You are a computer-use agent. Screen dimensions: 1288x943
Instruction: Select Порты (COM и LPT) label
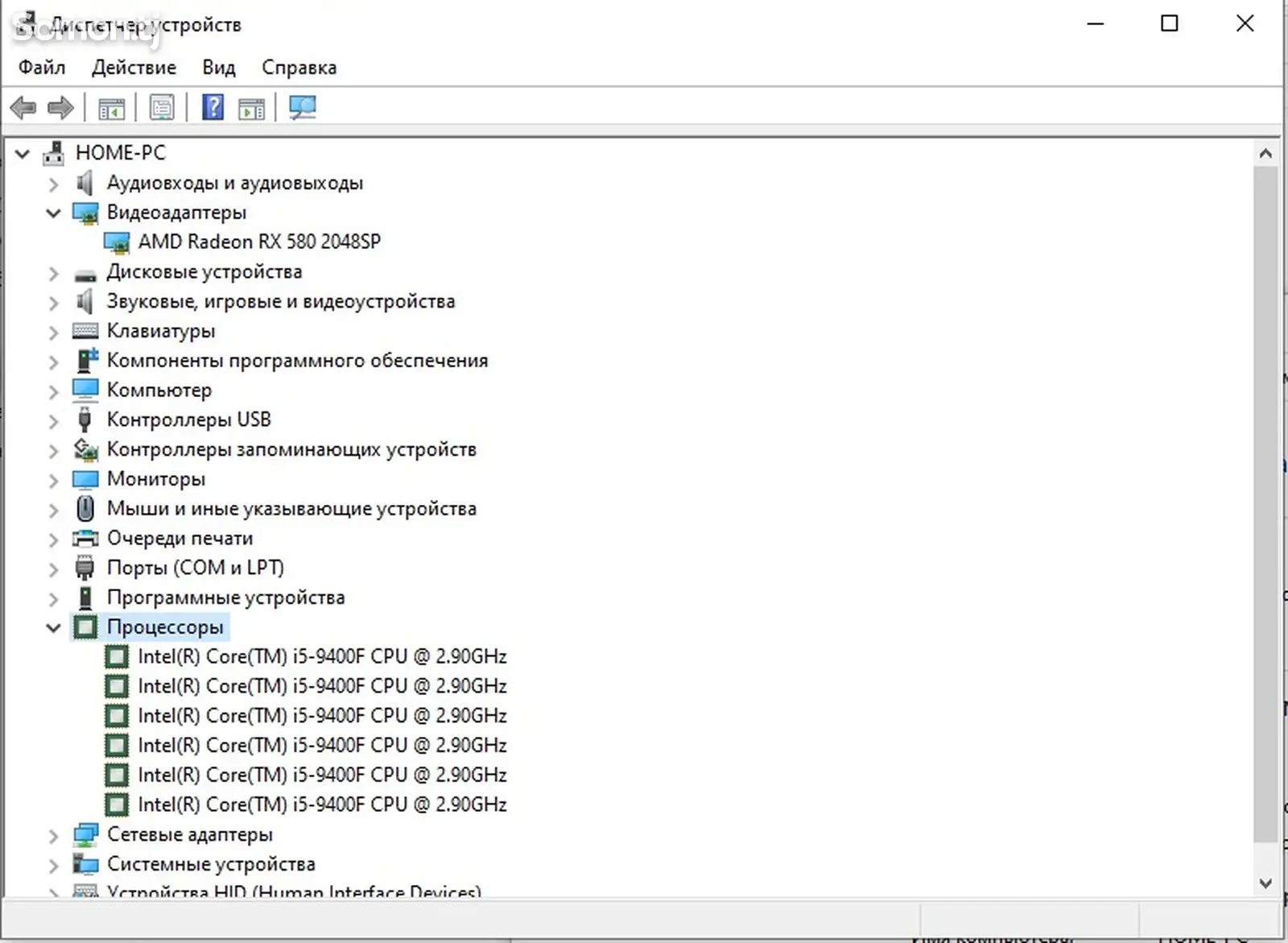[196, 568]
